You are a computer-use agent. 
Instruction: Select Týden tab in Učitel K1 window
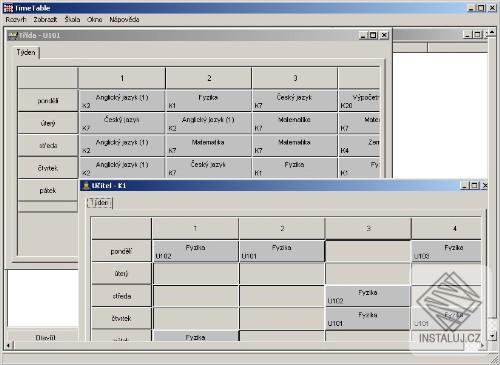(x=100, y=202)
